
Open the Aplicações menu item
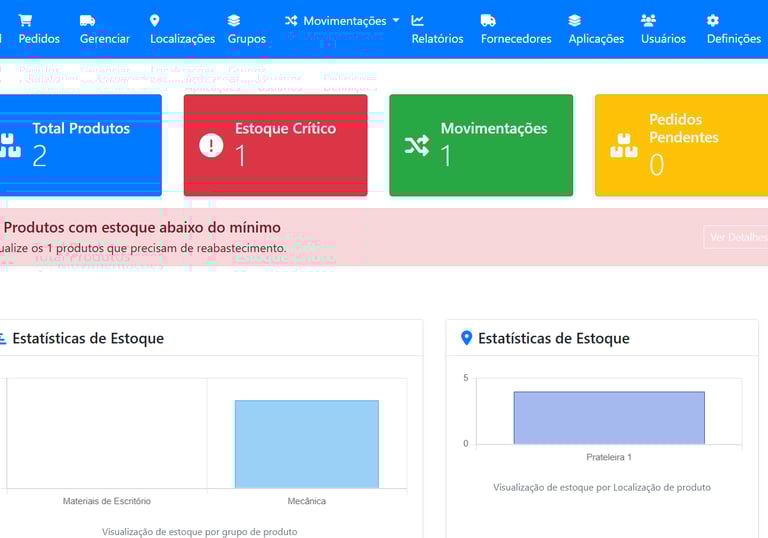click(596, 29)
